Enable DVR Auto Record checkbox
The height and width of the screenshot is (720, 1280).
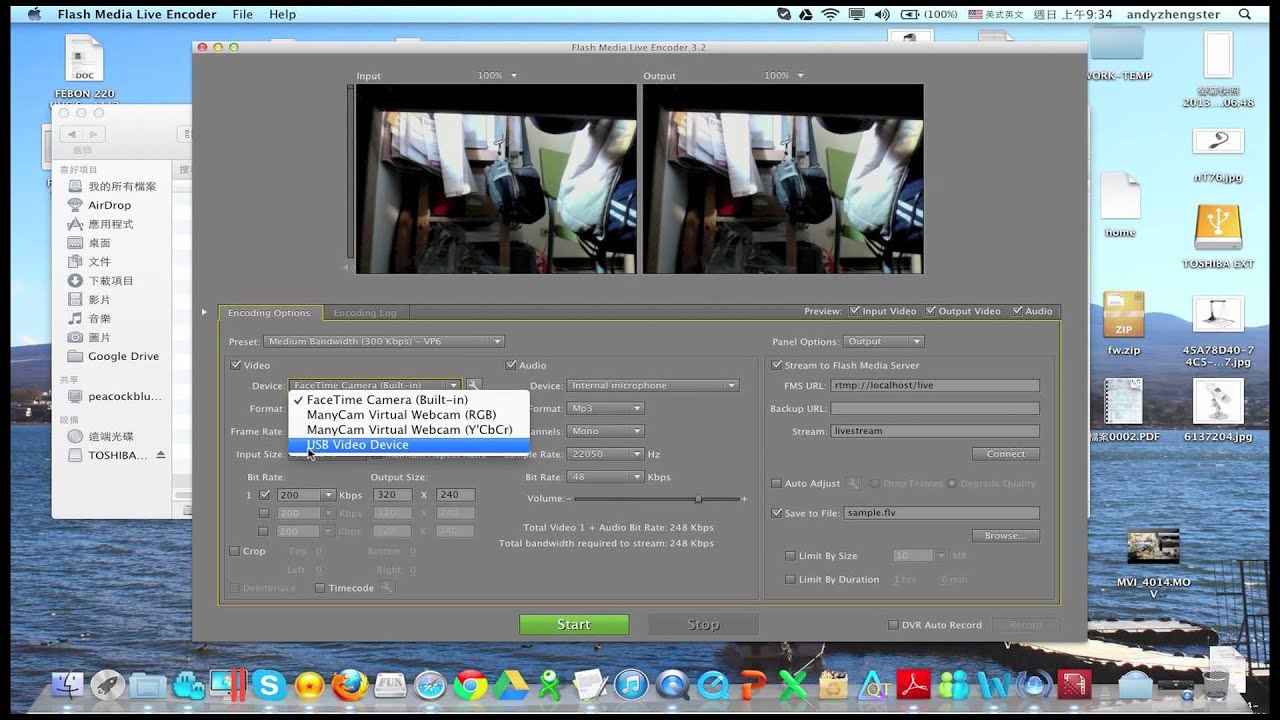point(893,625)
